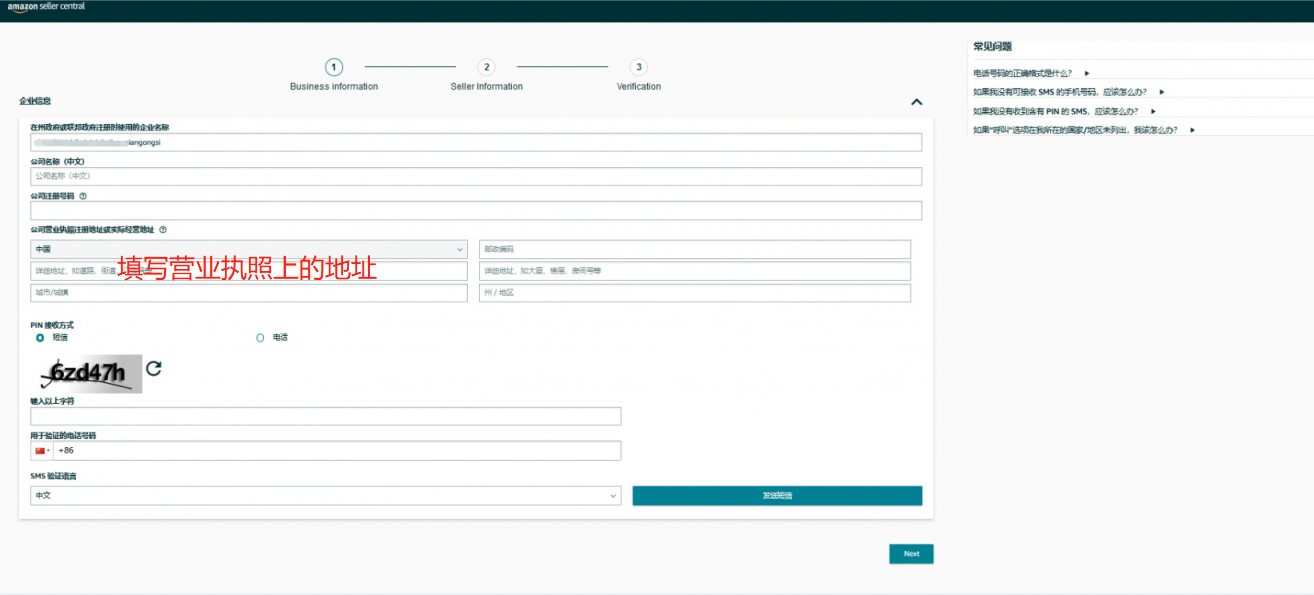Click step 2 Seller Information circle
Image resolution: width=1314 pixels, height=595 pixels.
pyautogui.click(x=486, y=67)
